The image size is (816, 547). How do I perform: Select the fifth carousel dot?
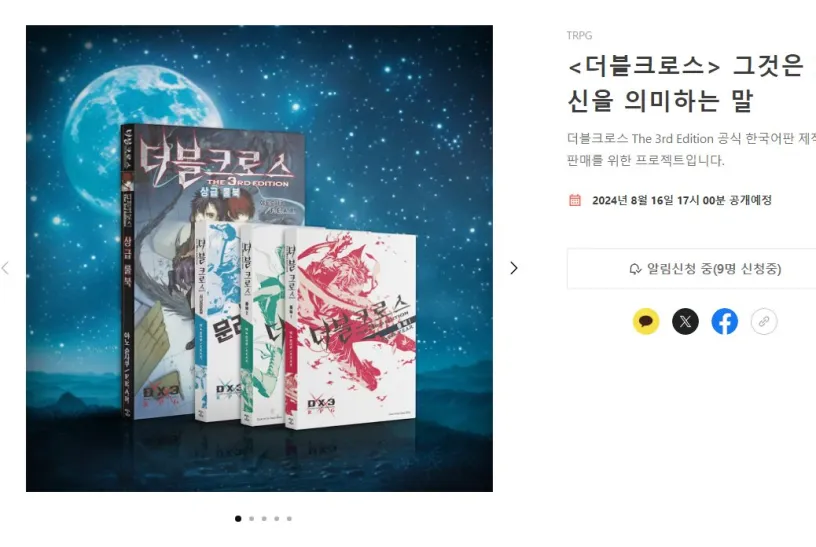click(x=289, y=518)
